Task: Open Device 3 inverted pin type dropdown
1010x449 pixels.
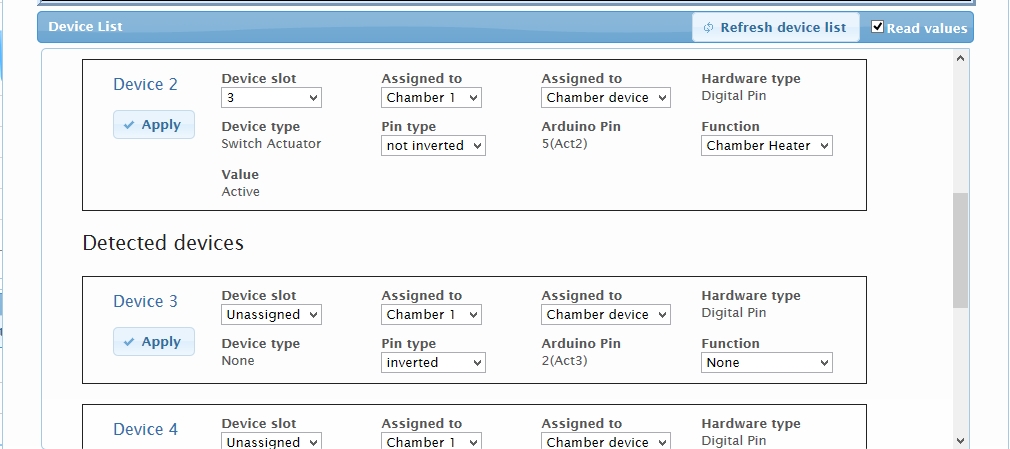Action: (433, 363)
